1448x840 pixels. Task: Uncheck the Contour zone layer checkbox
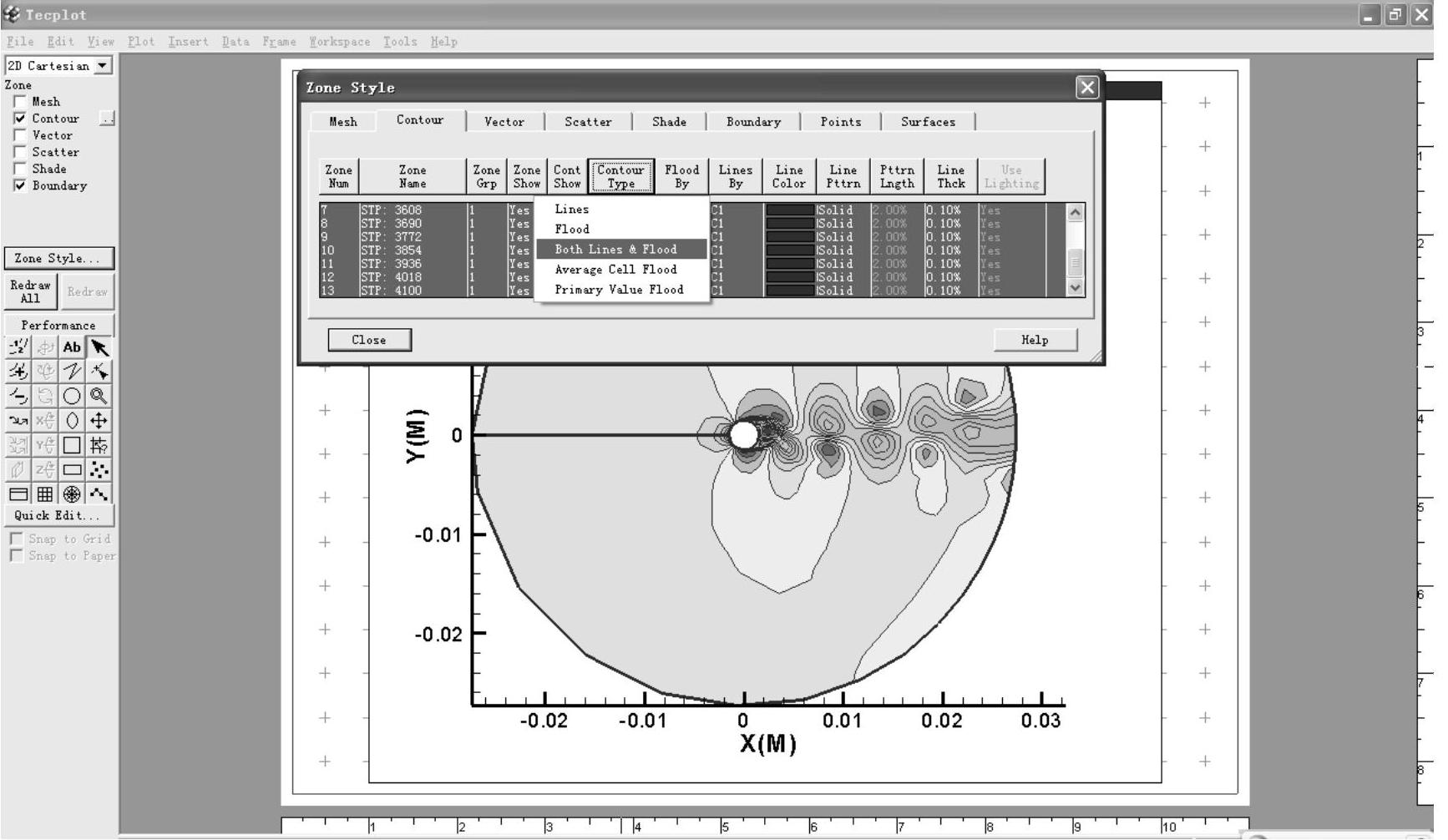click(20, 119)
